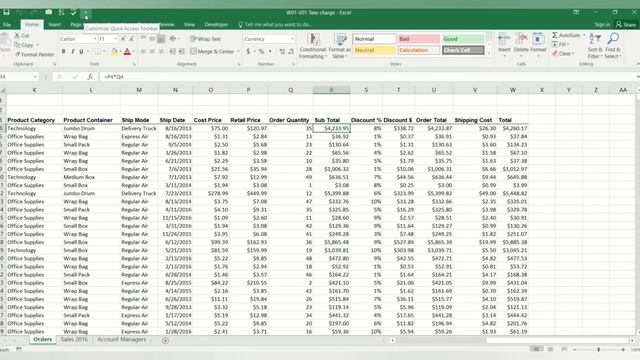Toggle Italic formatting
This screenshot has height=360, width=640.
tap(72, 51)
